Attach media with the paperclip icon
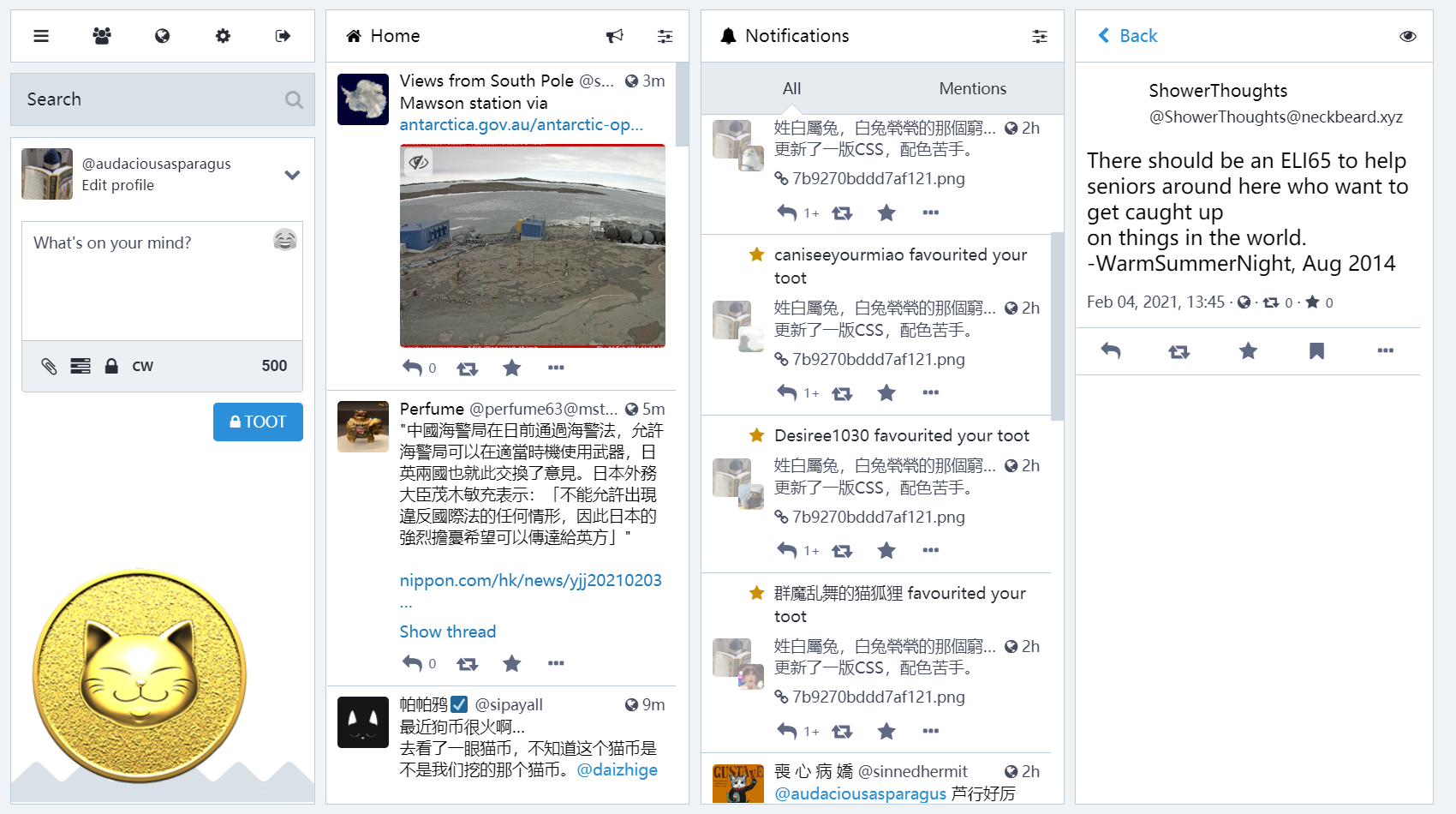This screenshot has height=814, width=1456. [x=50, y=366]
